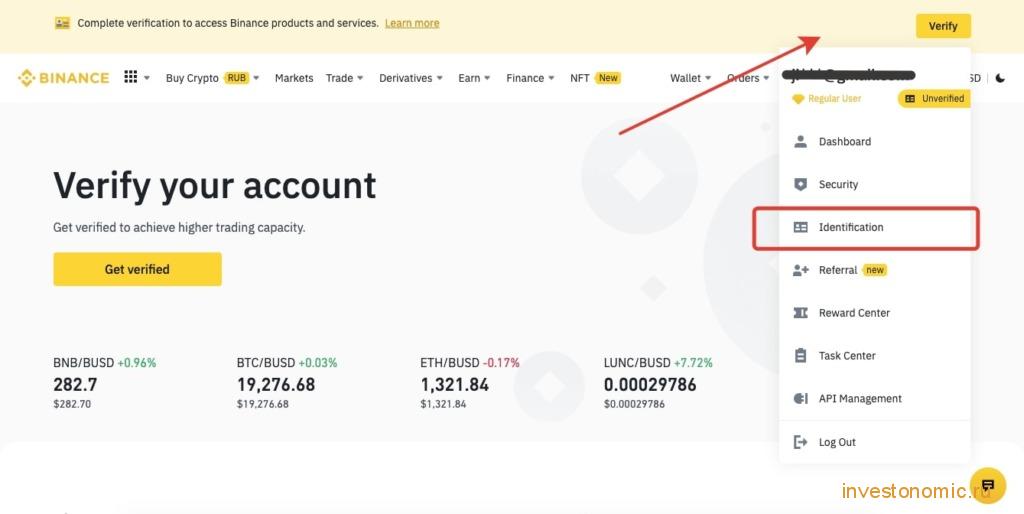This screenshot has width=1024, height=514.
Task: Click the 0.00029786 LUNC price value
Action: (650, 384)
